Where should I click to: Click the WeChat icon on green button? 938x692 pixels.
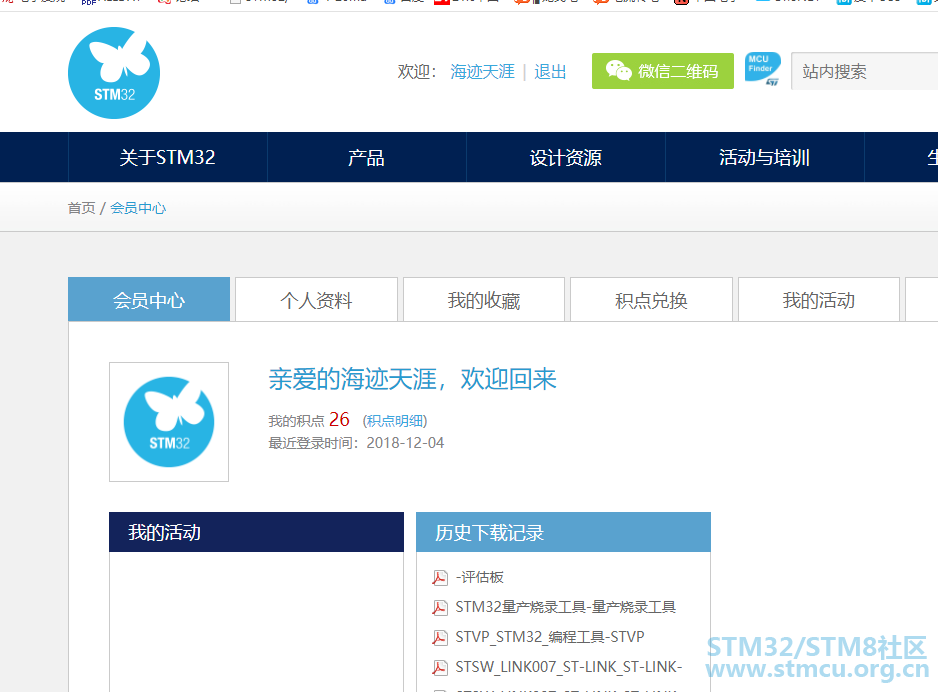point(618,71)
